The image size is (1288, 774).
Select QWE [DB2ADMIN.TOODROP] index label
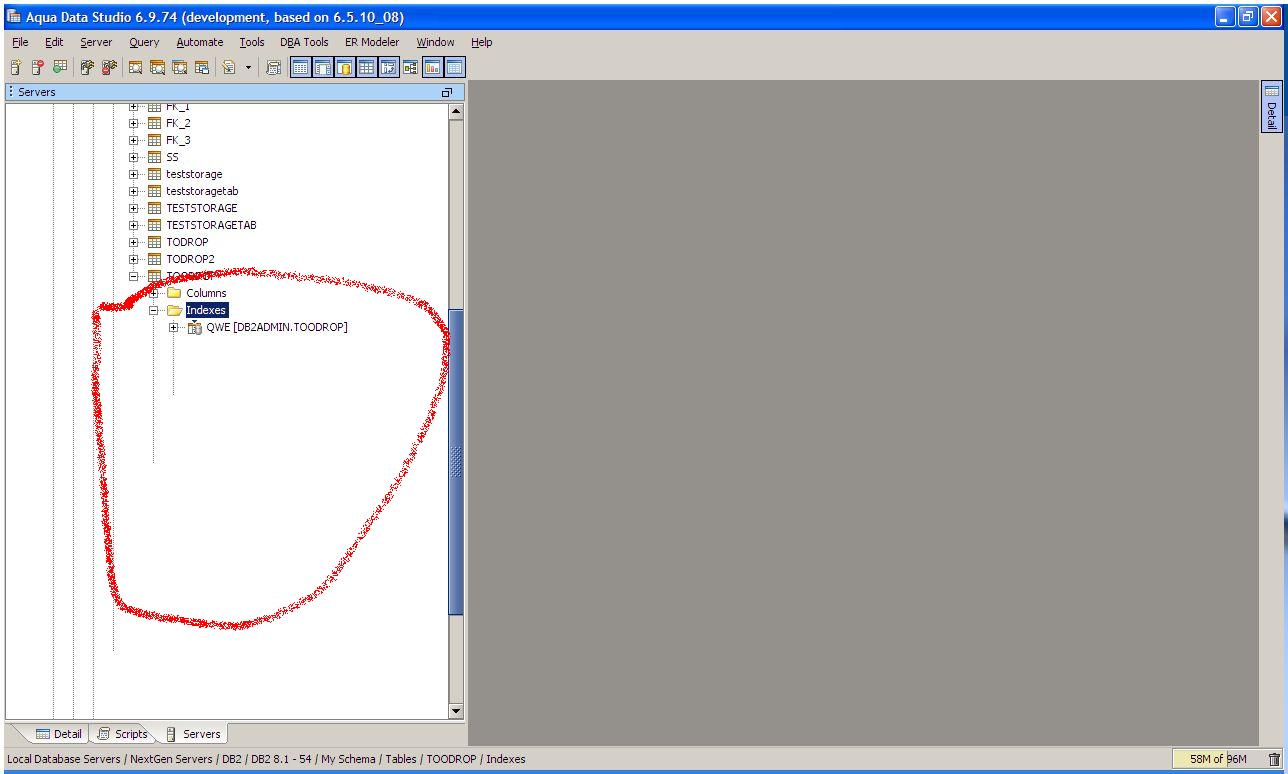(x=277, y=327)
